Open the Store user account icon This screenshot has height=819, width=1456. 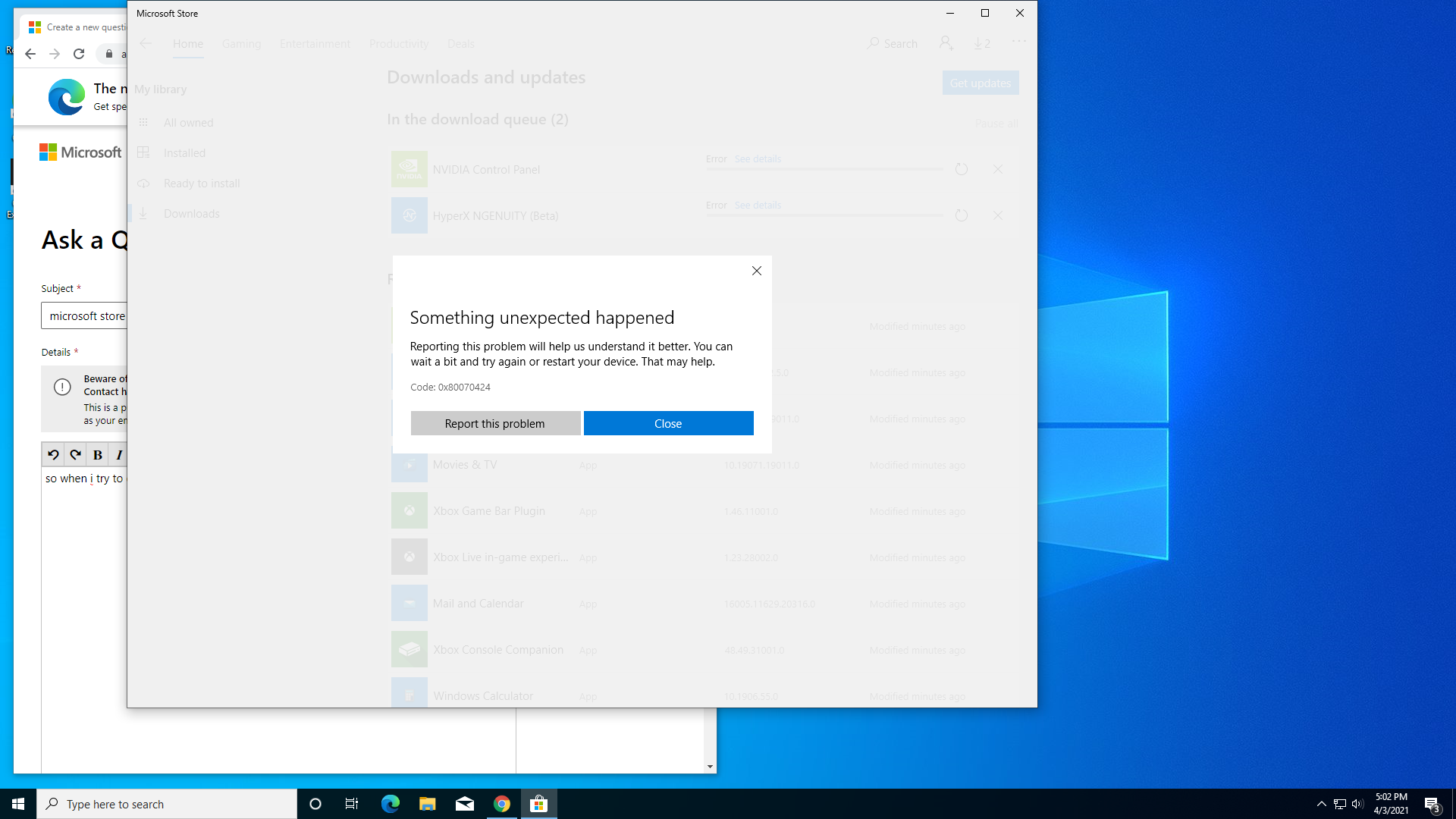click(946, 43)
